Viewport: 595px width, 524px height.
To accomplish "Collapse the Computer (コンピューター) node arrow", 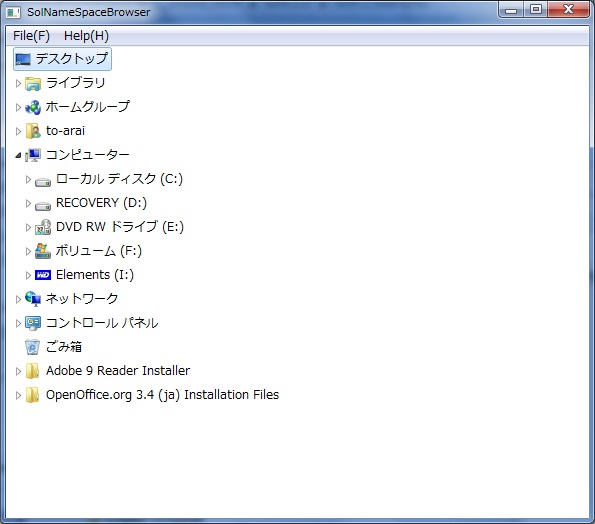I will (18, 155).
